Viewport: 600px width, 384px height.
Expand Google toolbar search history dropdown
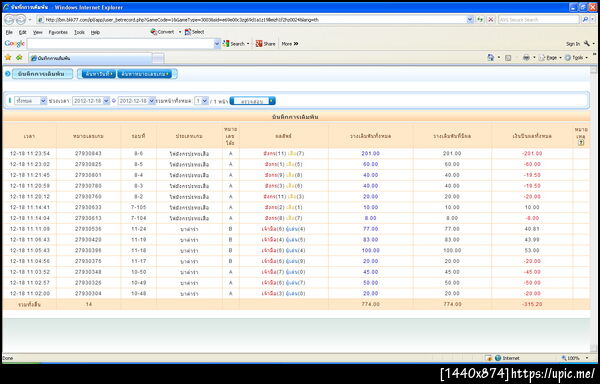[217, 44]
